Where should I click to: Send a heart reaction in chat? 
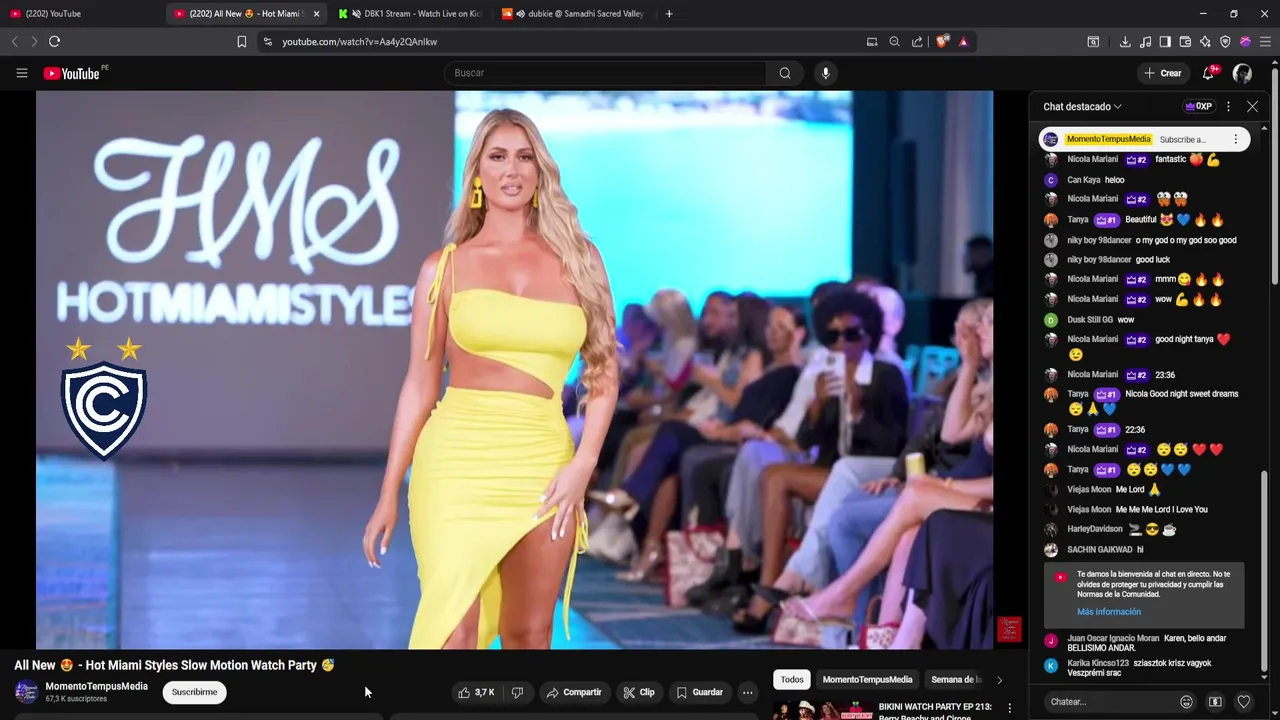[1244, 702]
